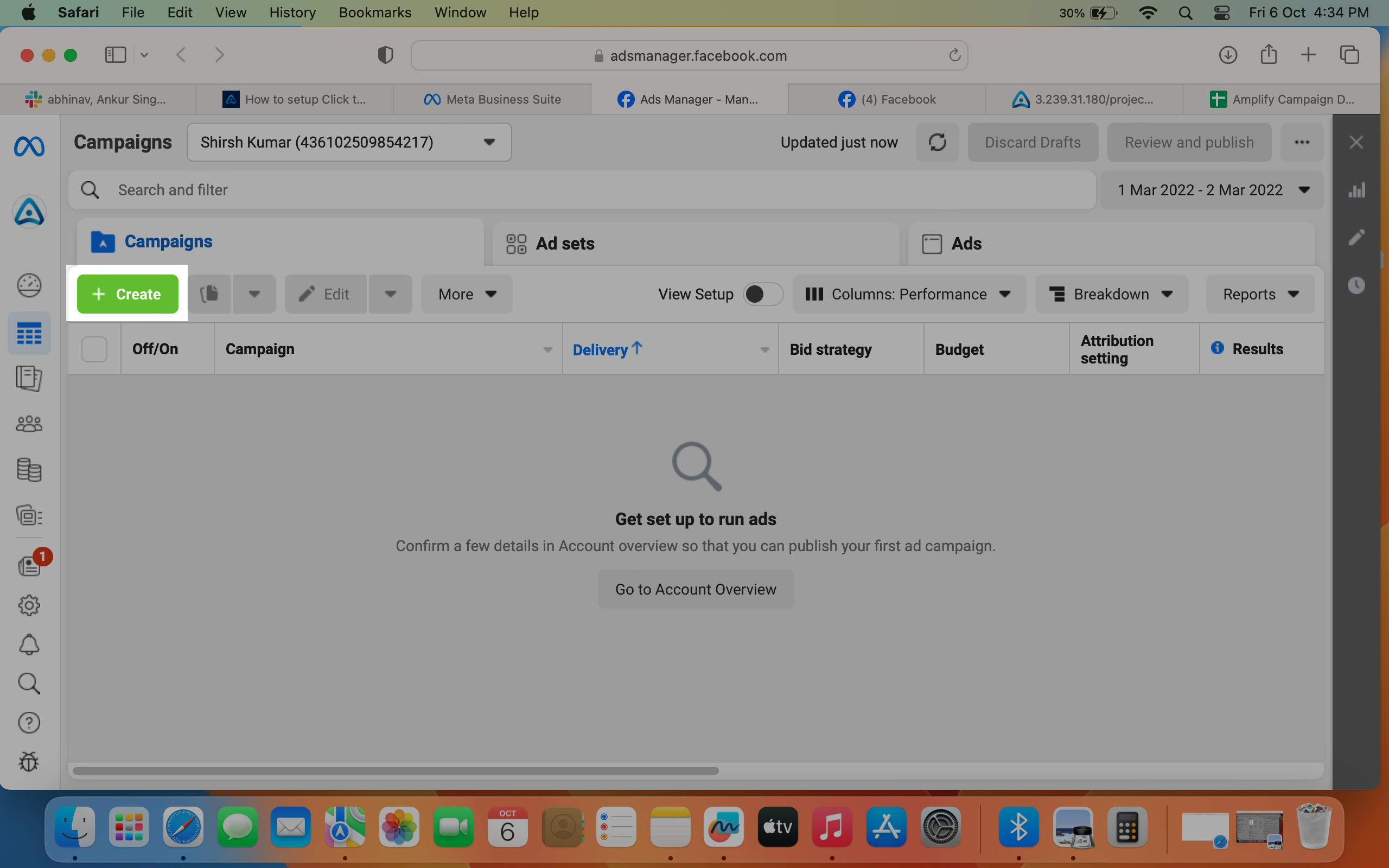Image resolution: width=1389 pixels, height=868 pixels.
Task: Switch to (4) Facebook browser tab
Action: click(x=887, y=99)
